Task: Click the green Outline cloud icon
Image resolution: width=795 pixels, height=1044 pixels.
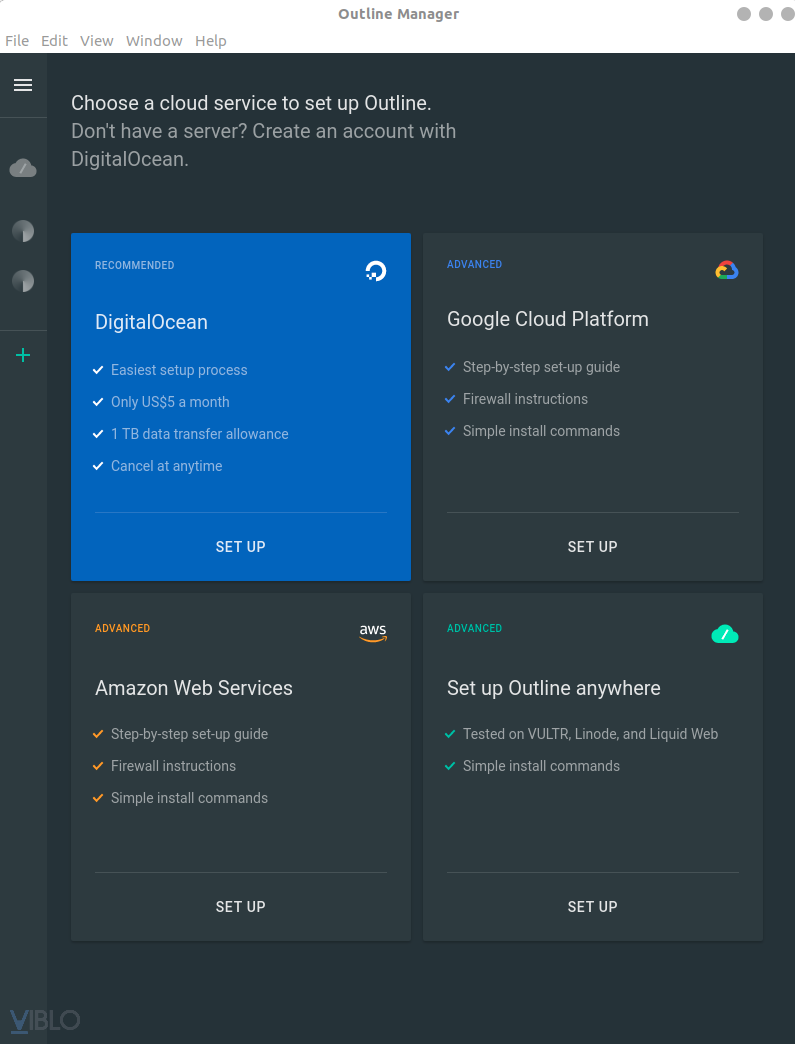Action: tap(725, 633)
